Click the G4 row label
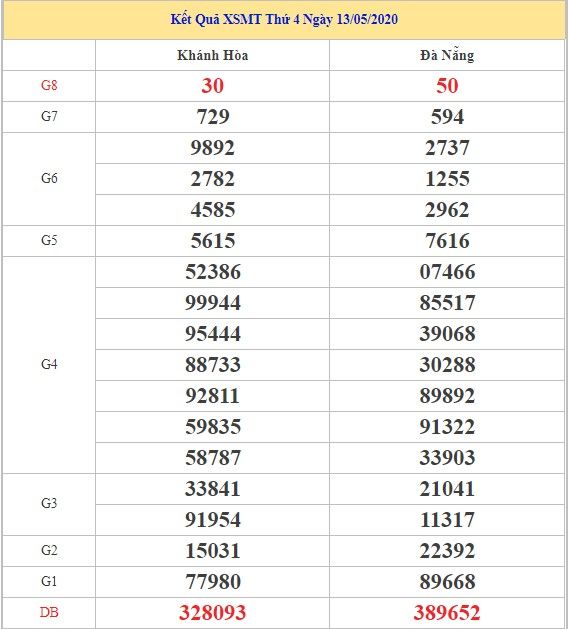 pyautogui.click(x=49, y=364)
